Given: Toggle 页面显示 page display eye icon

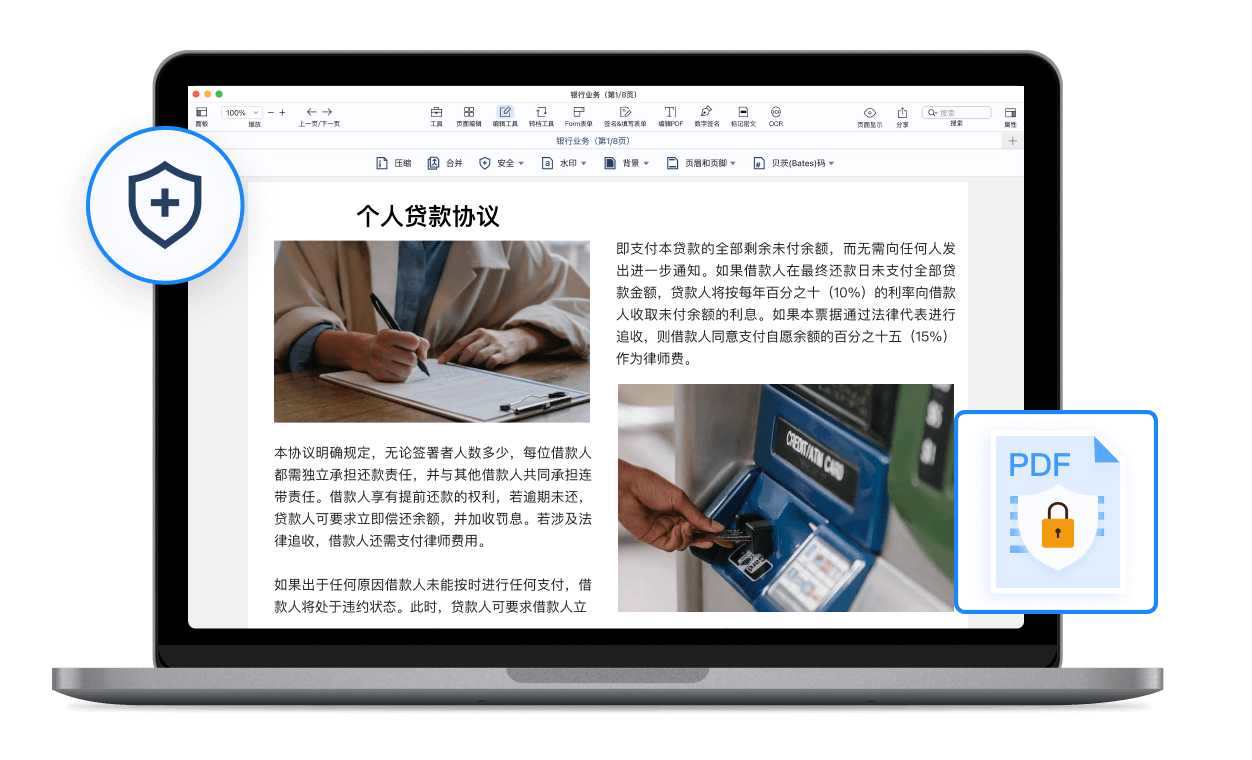Looking at the screenshot, I should (x=869, y=113).
